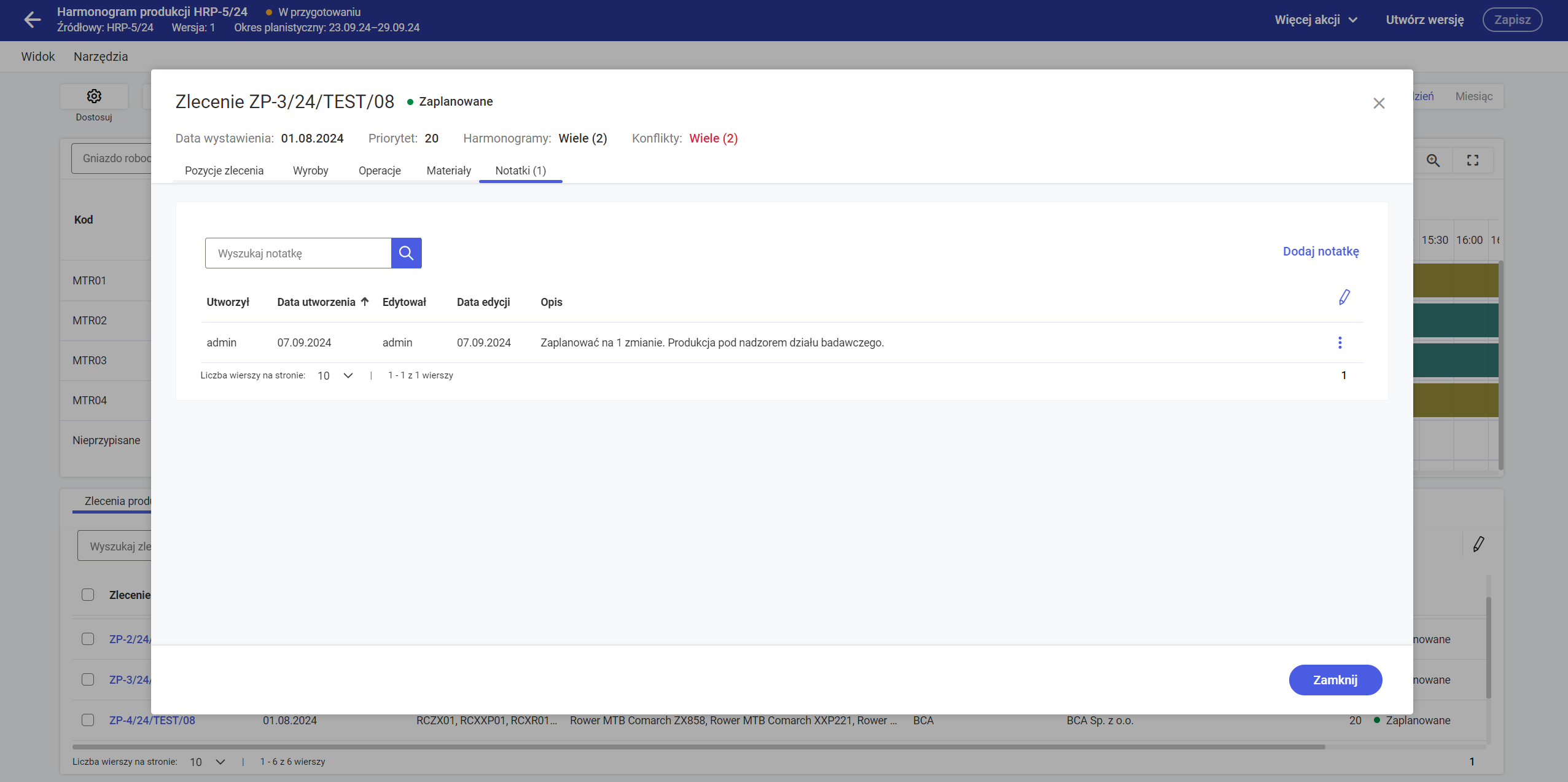
Task: Click the Opis column header
Action: [552, 302]
